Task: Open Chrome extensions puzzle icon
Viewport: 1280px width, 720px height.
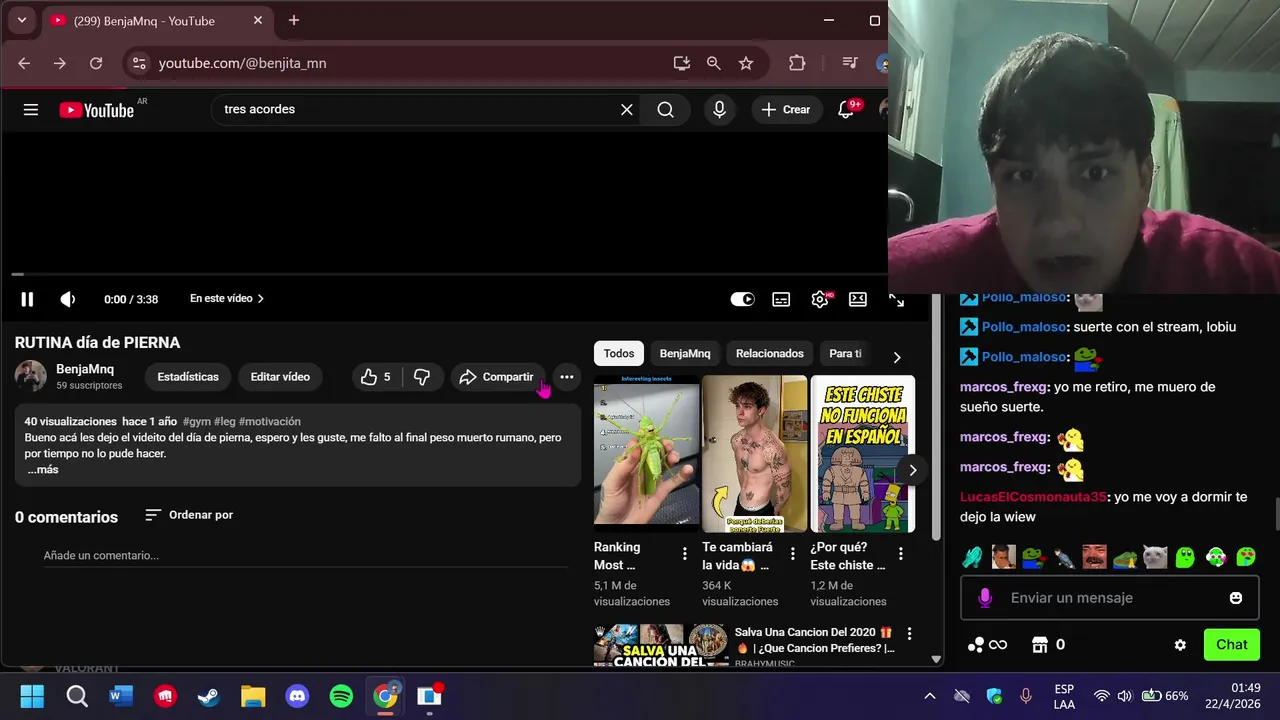Action: 797,63
